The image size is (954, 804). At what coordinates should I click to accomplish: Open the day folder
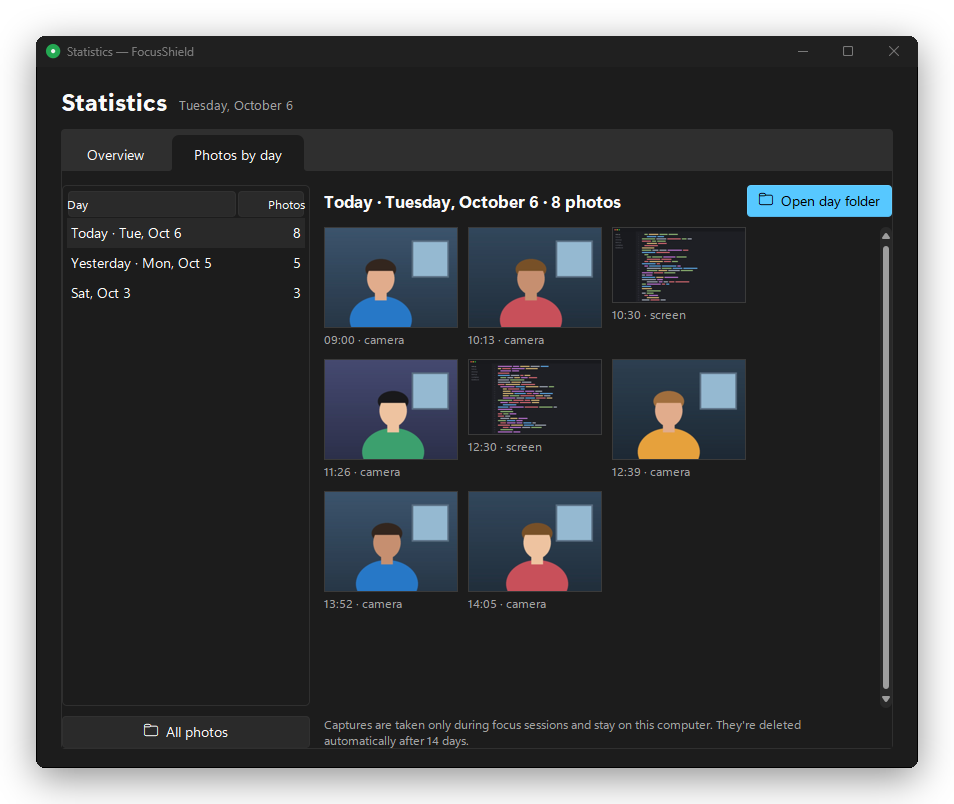tap(819, 201)
